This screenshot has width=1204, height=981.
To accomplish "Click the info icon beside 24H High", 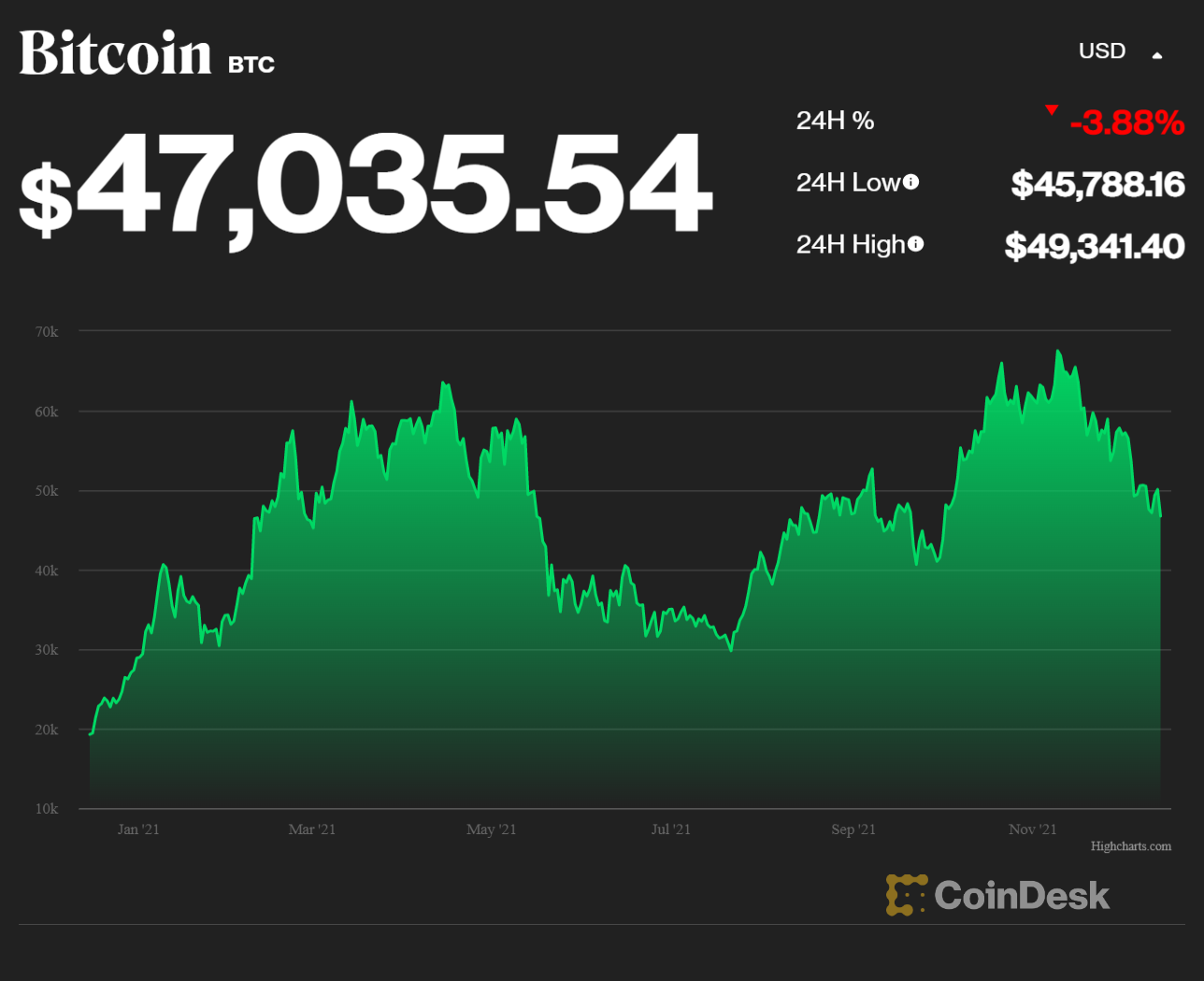I will tap(916, 244).
